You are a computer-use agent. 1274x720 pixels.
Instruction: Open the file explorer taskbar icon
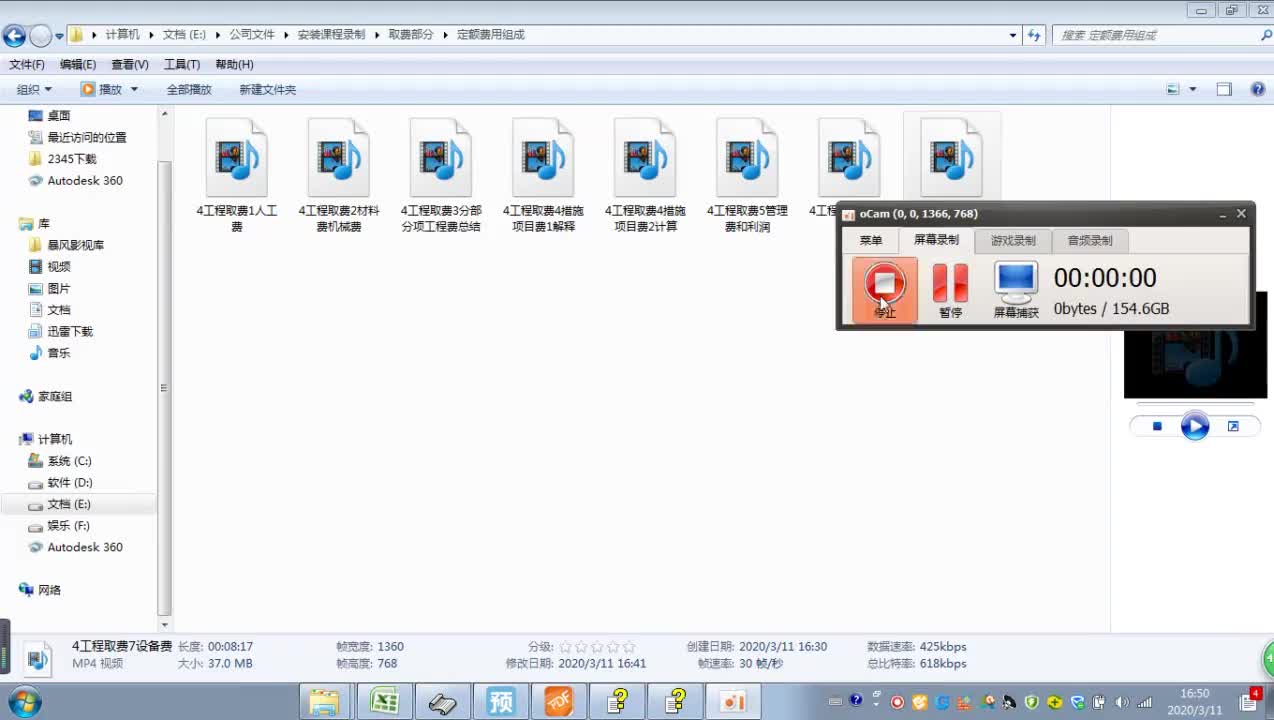point(325,702)
